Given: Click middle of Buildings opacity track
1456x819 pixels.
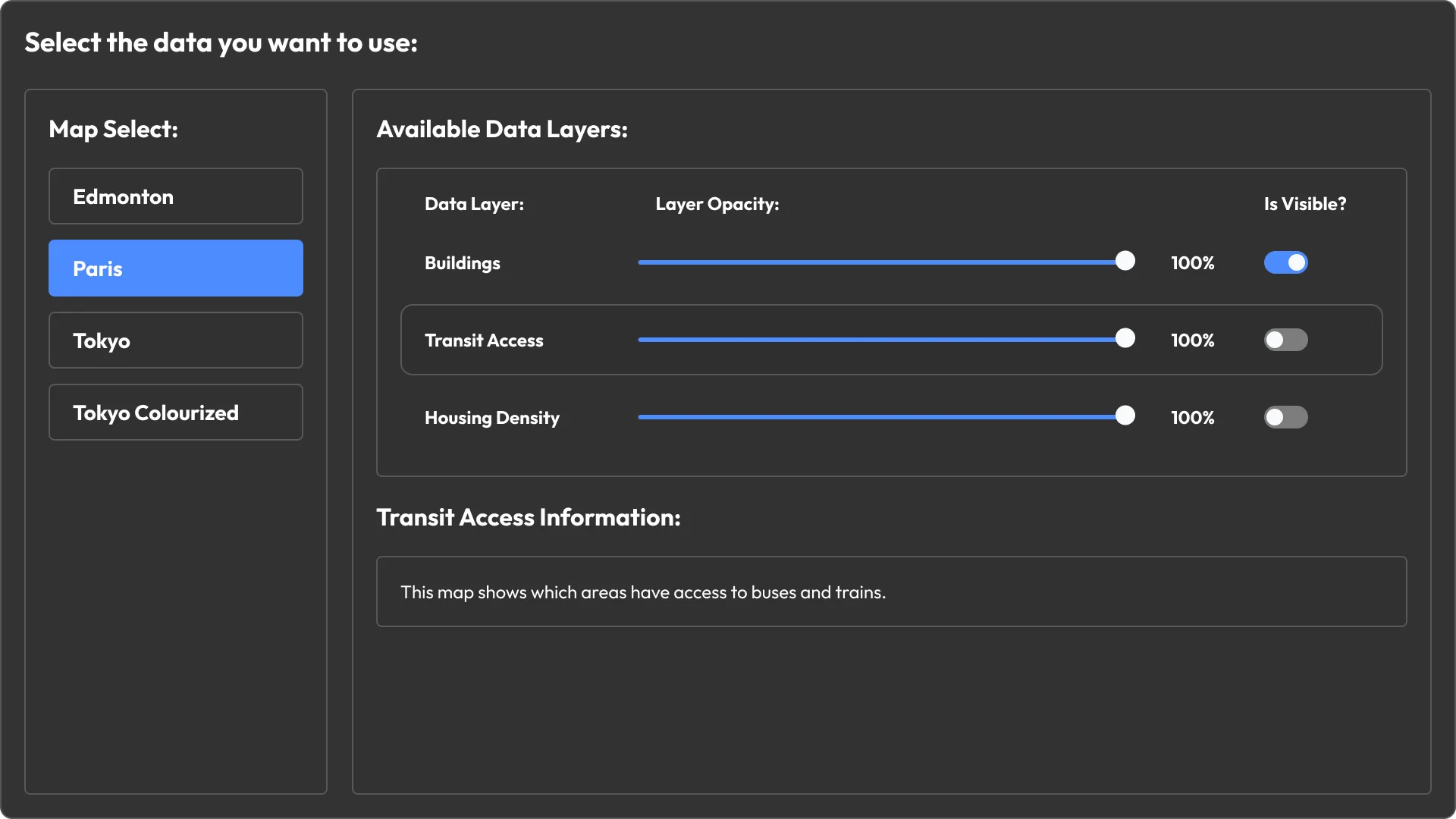Looking at the screenshot, I should tap(882, 262).
